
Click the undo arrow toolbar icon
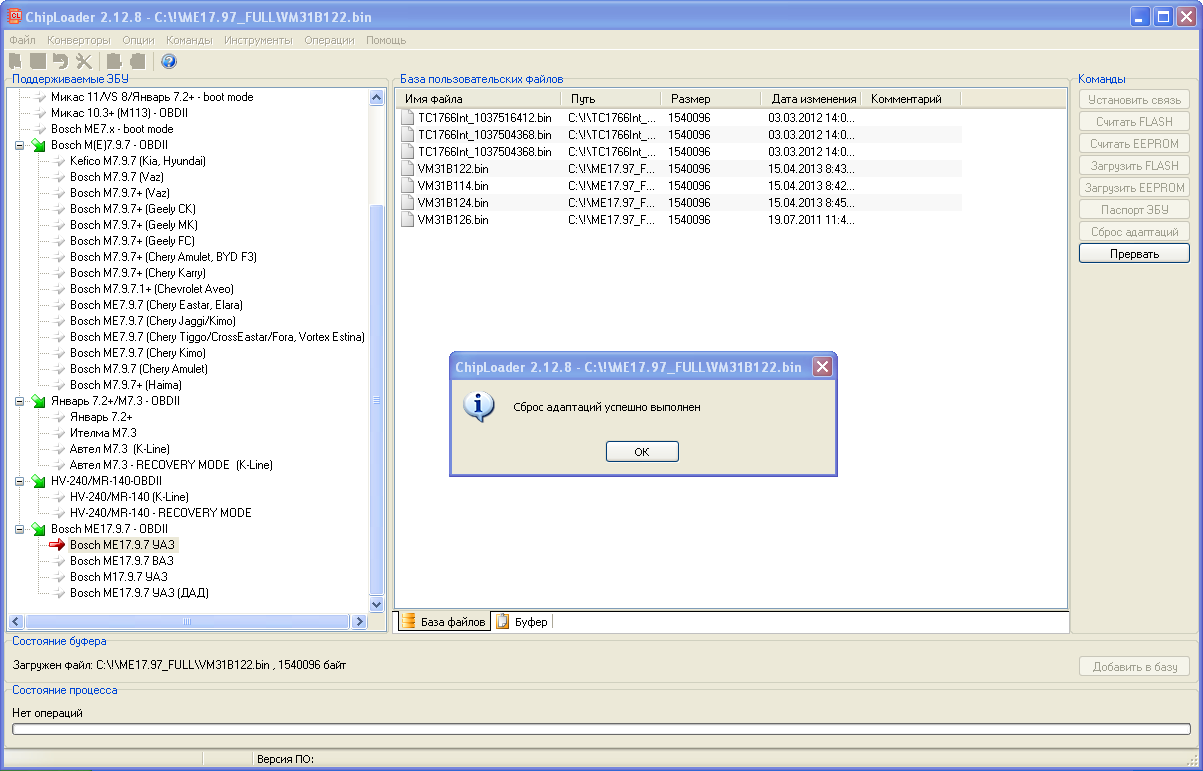[60, 61]
